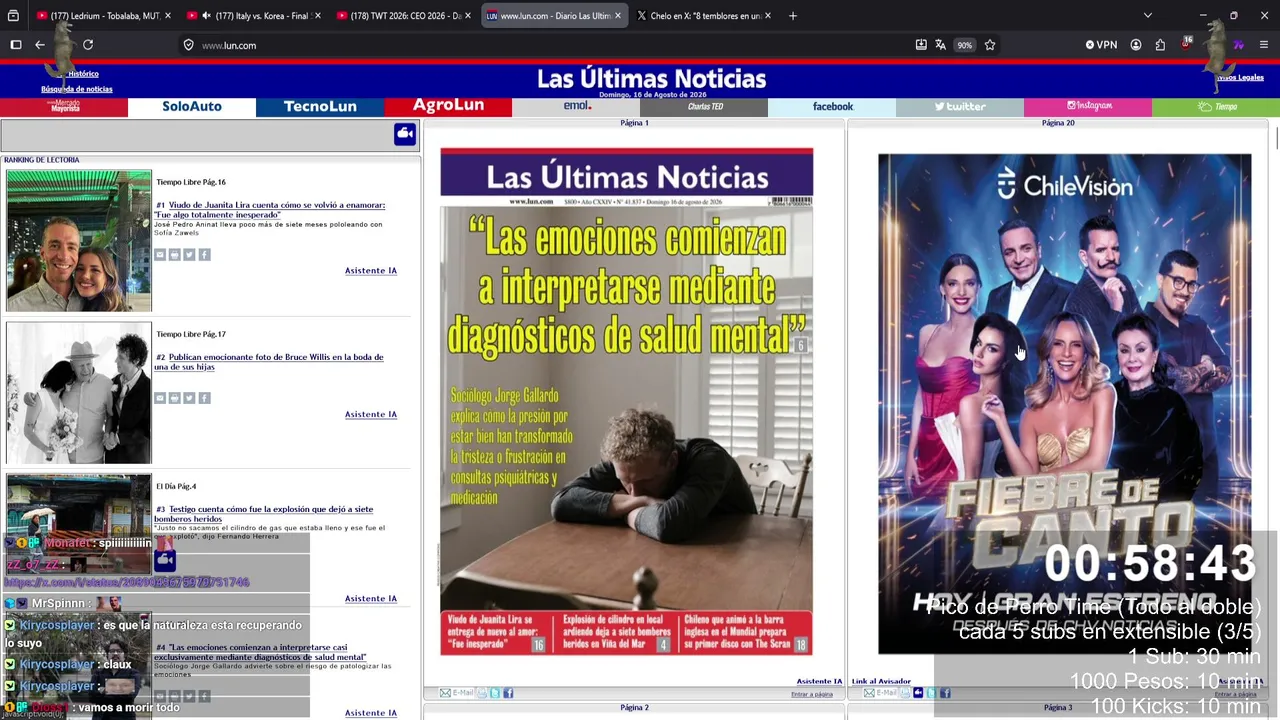Image resolution: width=1280 pixels, height=720 pixels.
Task: Open the browser main menu
Action: coord(1264,45)
